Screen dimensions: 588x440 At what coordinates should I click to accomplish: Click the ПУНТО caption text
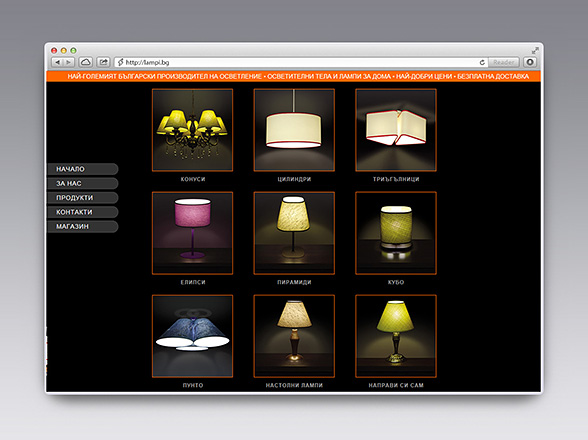193,385
